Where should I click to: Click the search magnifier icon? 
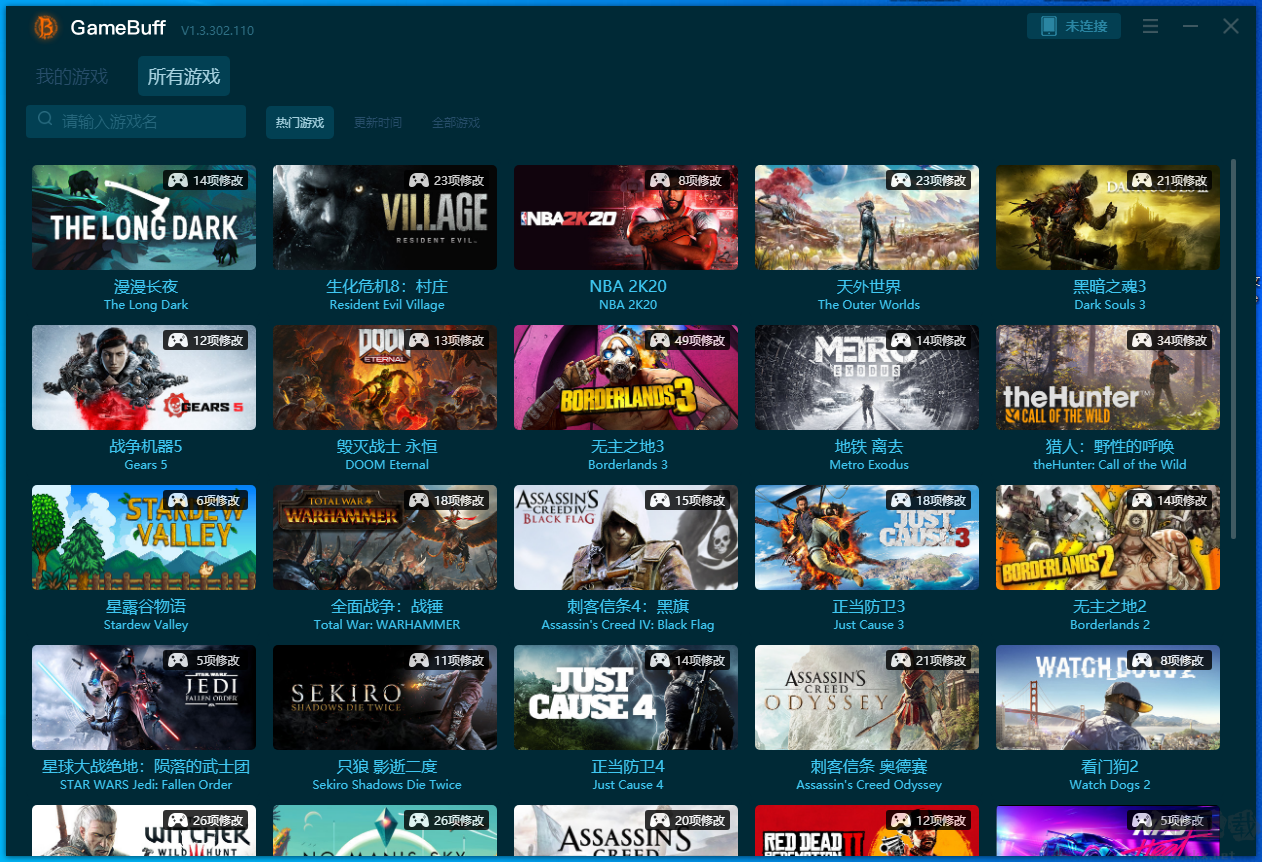[x=45, y=119]
